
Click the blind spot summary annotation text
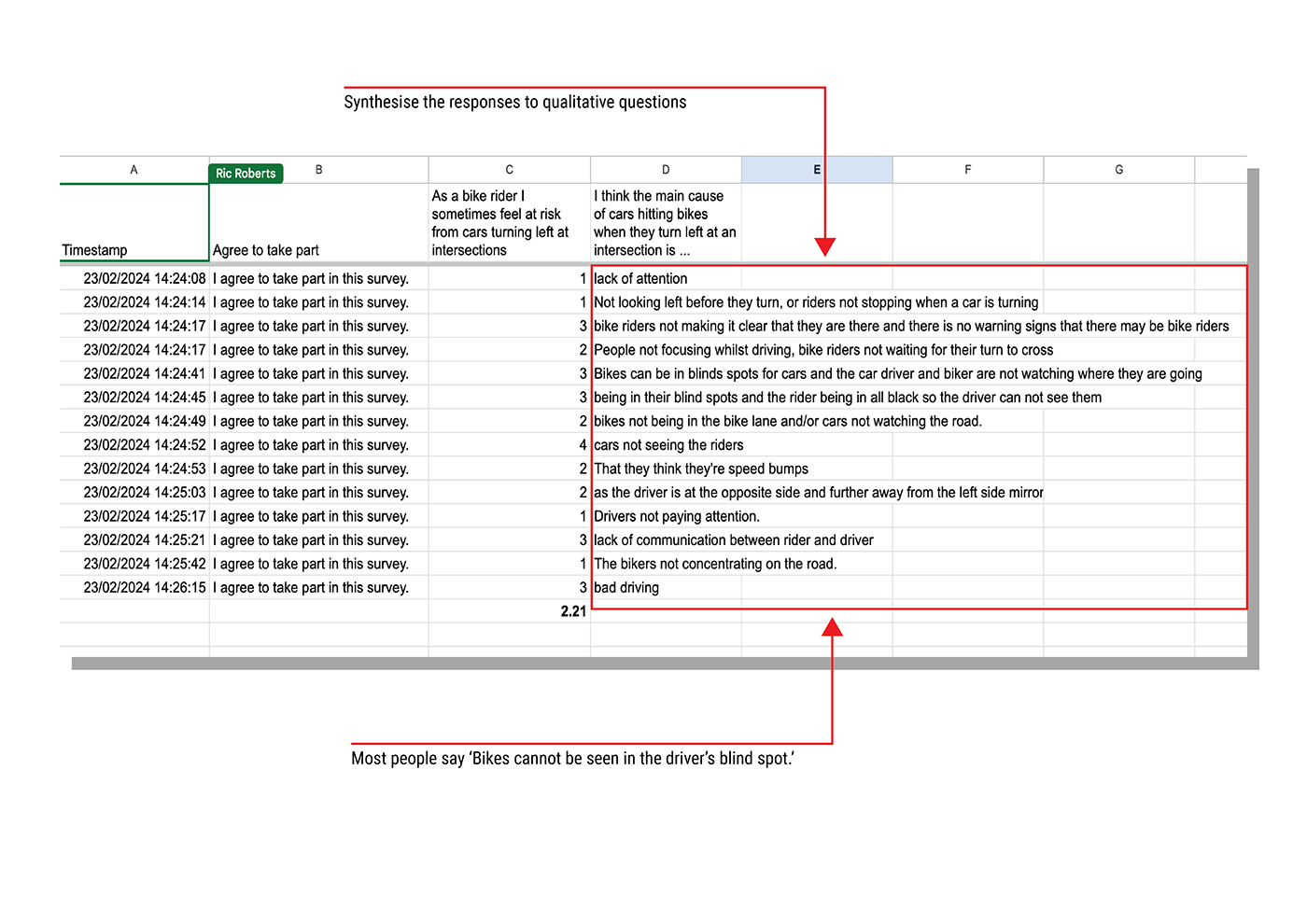572,759
